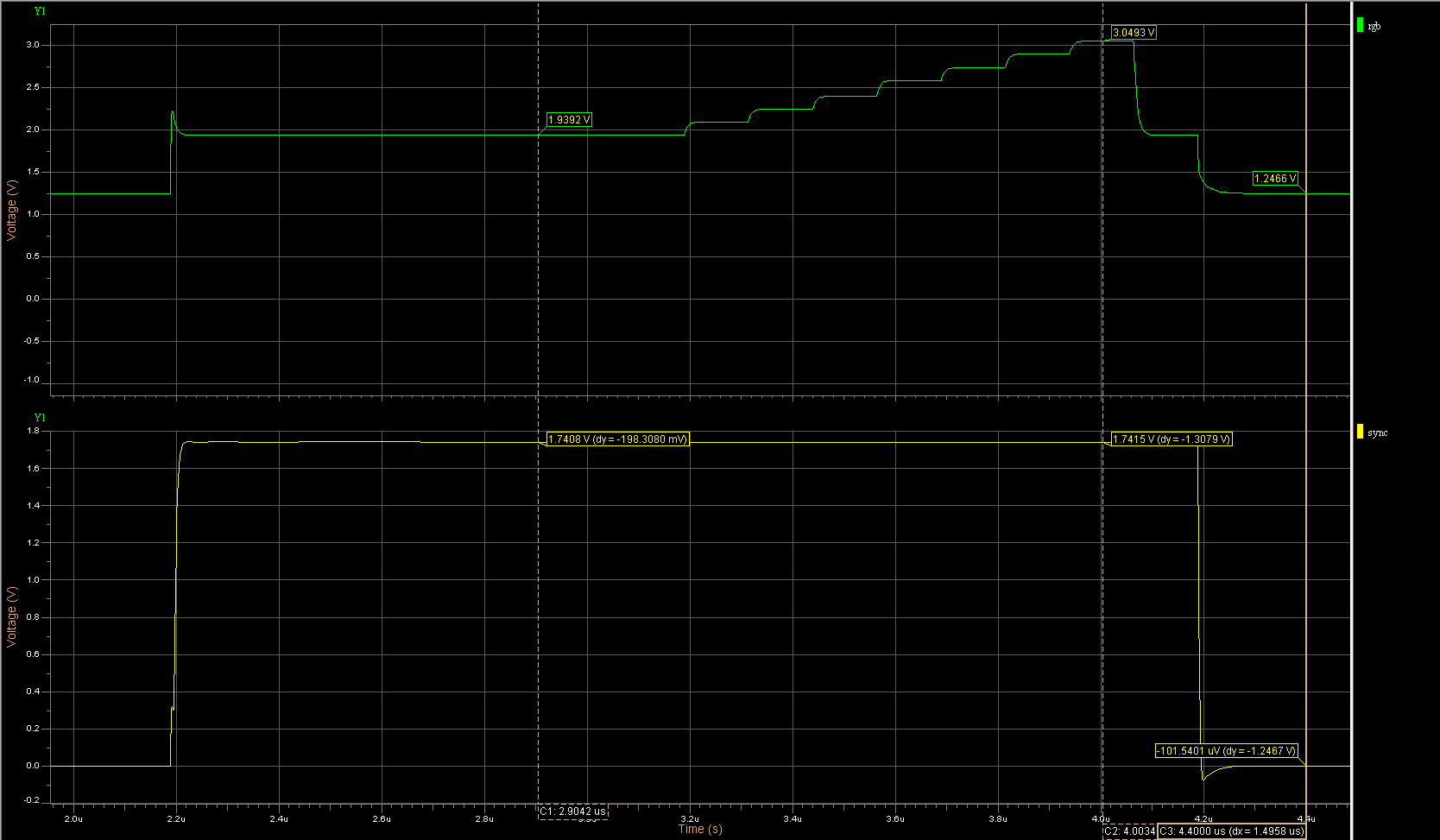Select the 1.7408 V sync measurement label
The width and height of the screenshot is (1440, 840).
pos(618,439)
